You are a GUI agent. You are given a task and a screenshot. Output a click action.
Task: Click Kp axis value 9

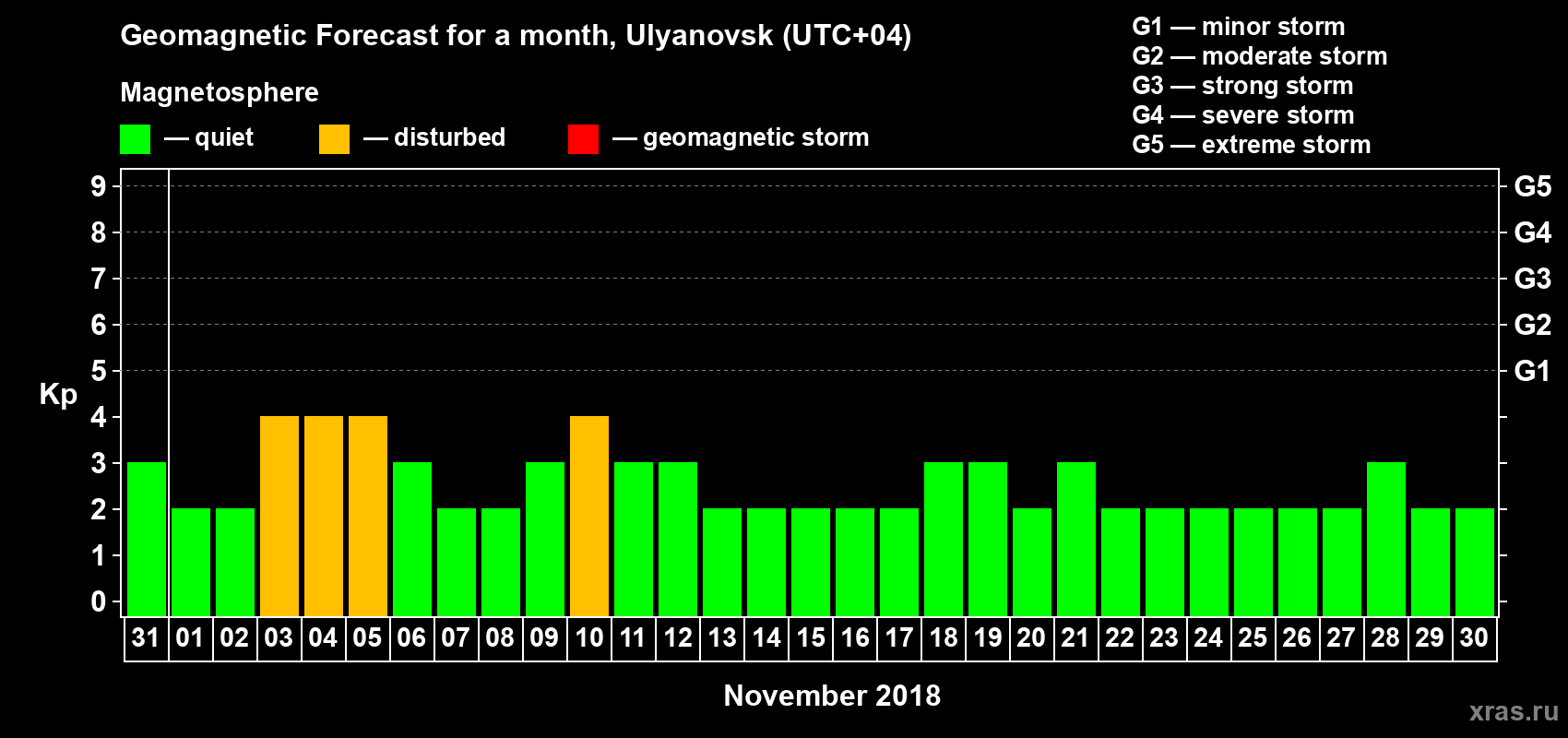[x=99, y=186]
